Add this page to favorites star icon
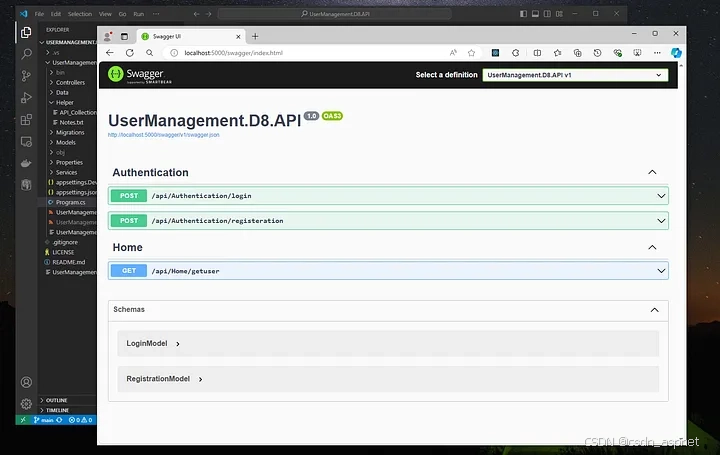 [471, 53]
